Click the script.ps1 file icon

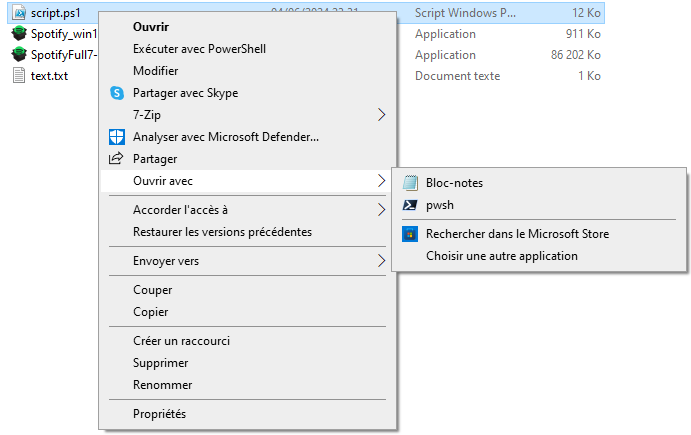18,14
